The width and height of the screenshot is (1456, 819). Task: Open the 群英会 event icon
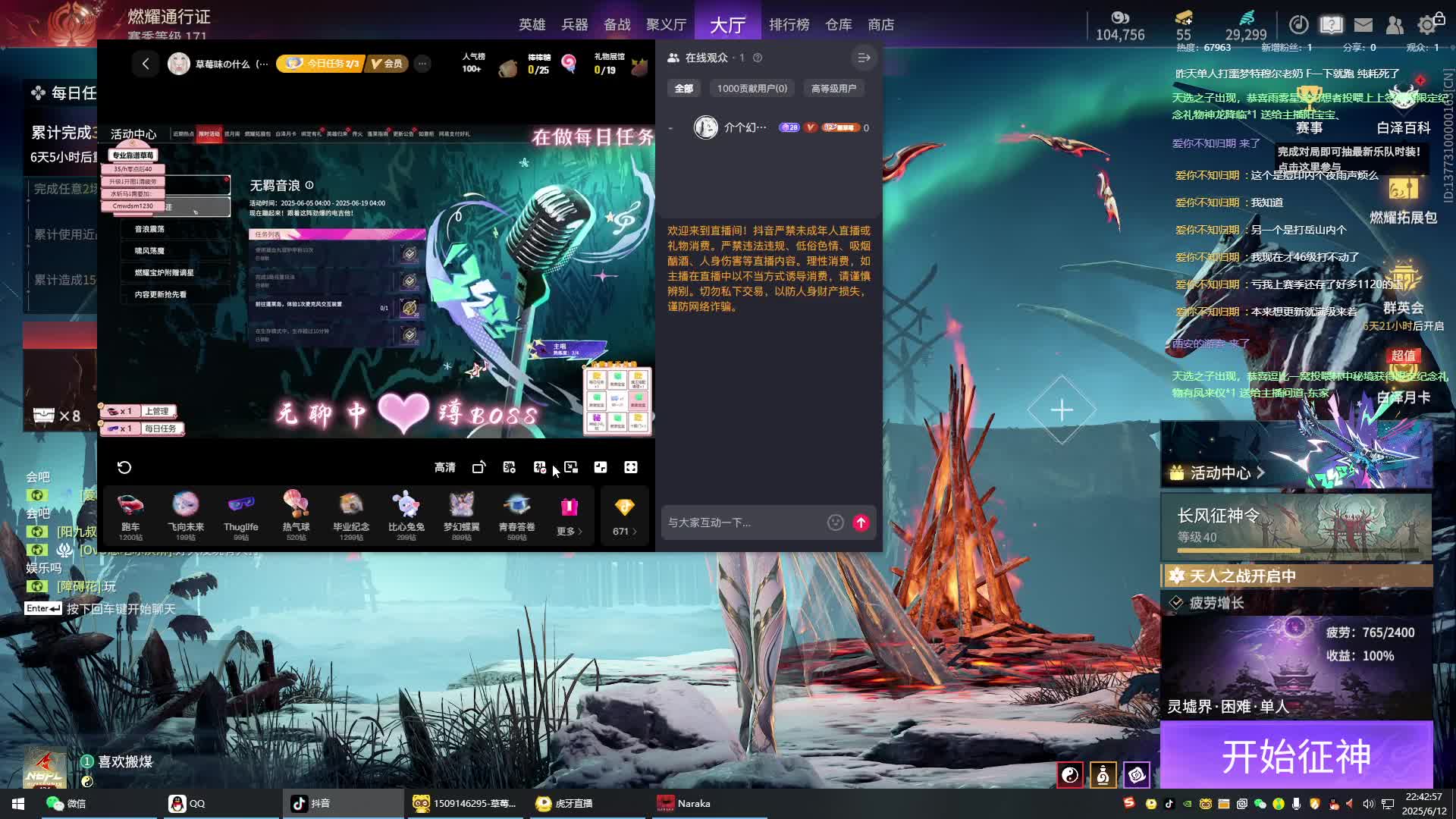click(x=1403, y=287)
